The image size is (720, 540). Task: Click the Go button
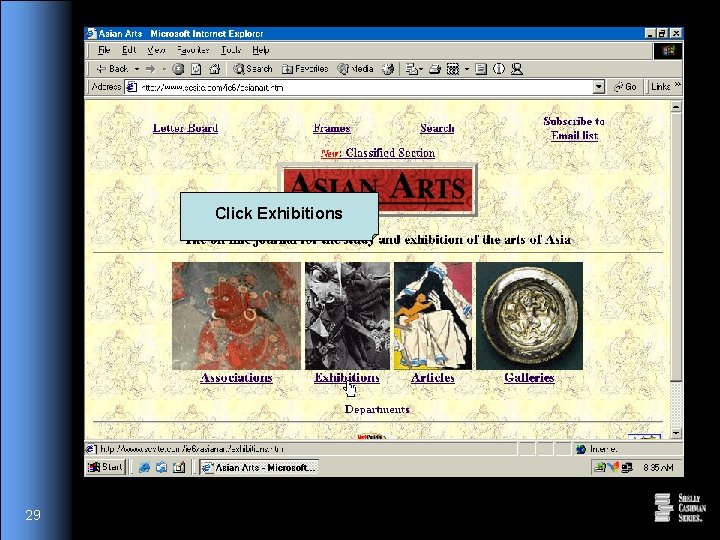(625, 86)
